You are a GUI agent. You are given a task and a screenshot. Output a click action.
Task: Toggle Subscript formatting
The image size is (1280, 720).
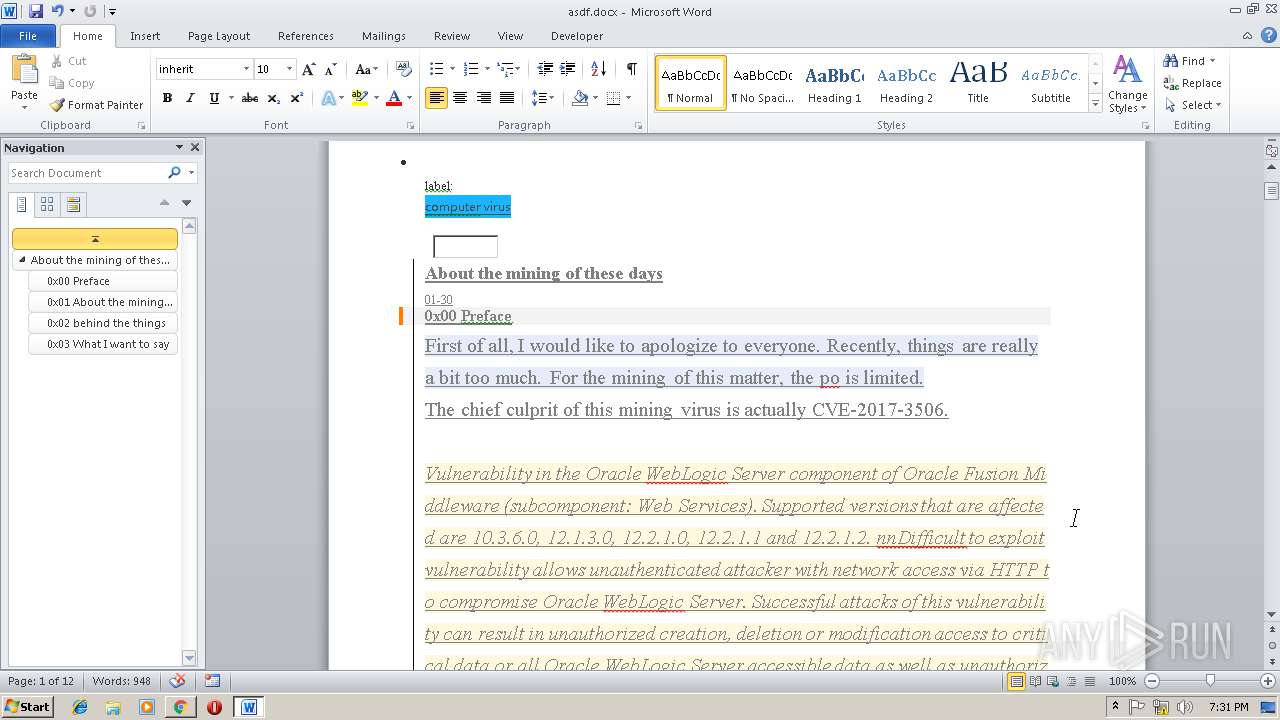click(274, 98)
